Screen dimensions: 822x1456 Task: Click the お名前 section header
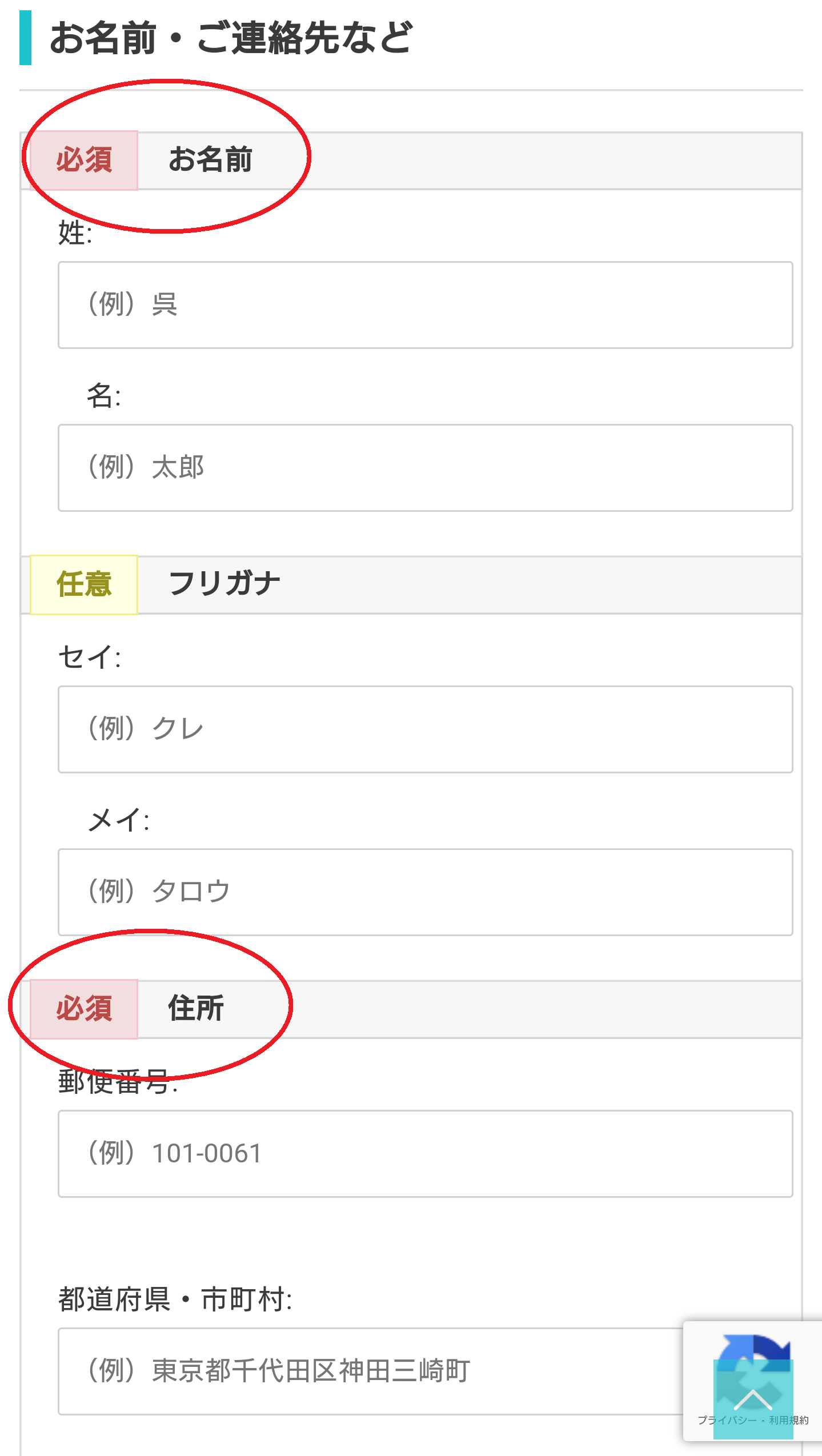[210, 160]
